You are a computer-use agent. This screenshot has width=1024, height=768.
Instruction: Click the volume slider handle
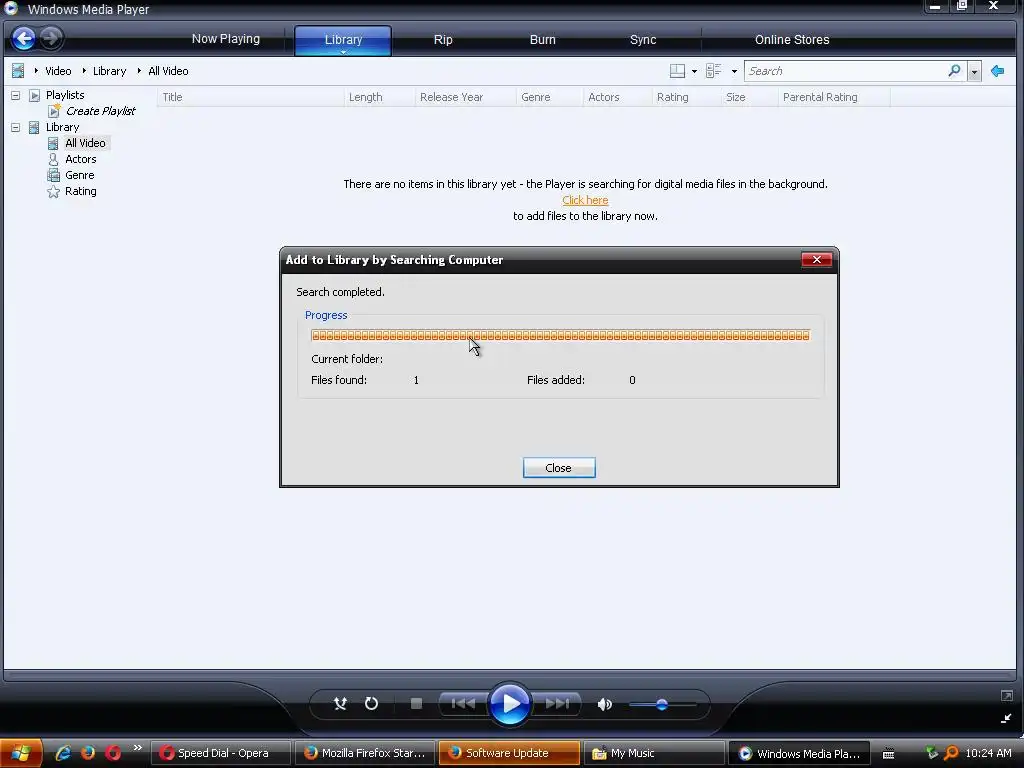tap(662, 704)
